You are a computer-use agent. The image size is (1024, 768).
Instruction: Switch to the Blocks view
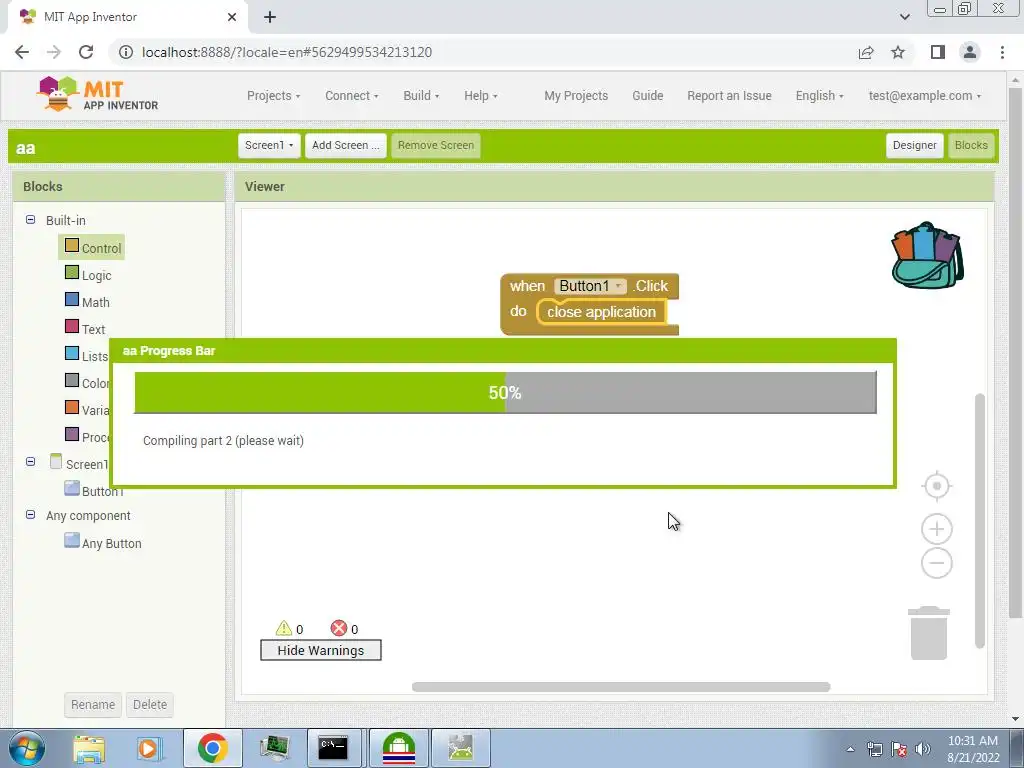[970, 145]
